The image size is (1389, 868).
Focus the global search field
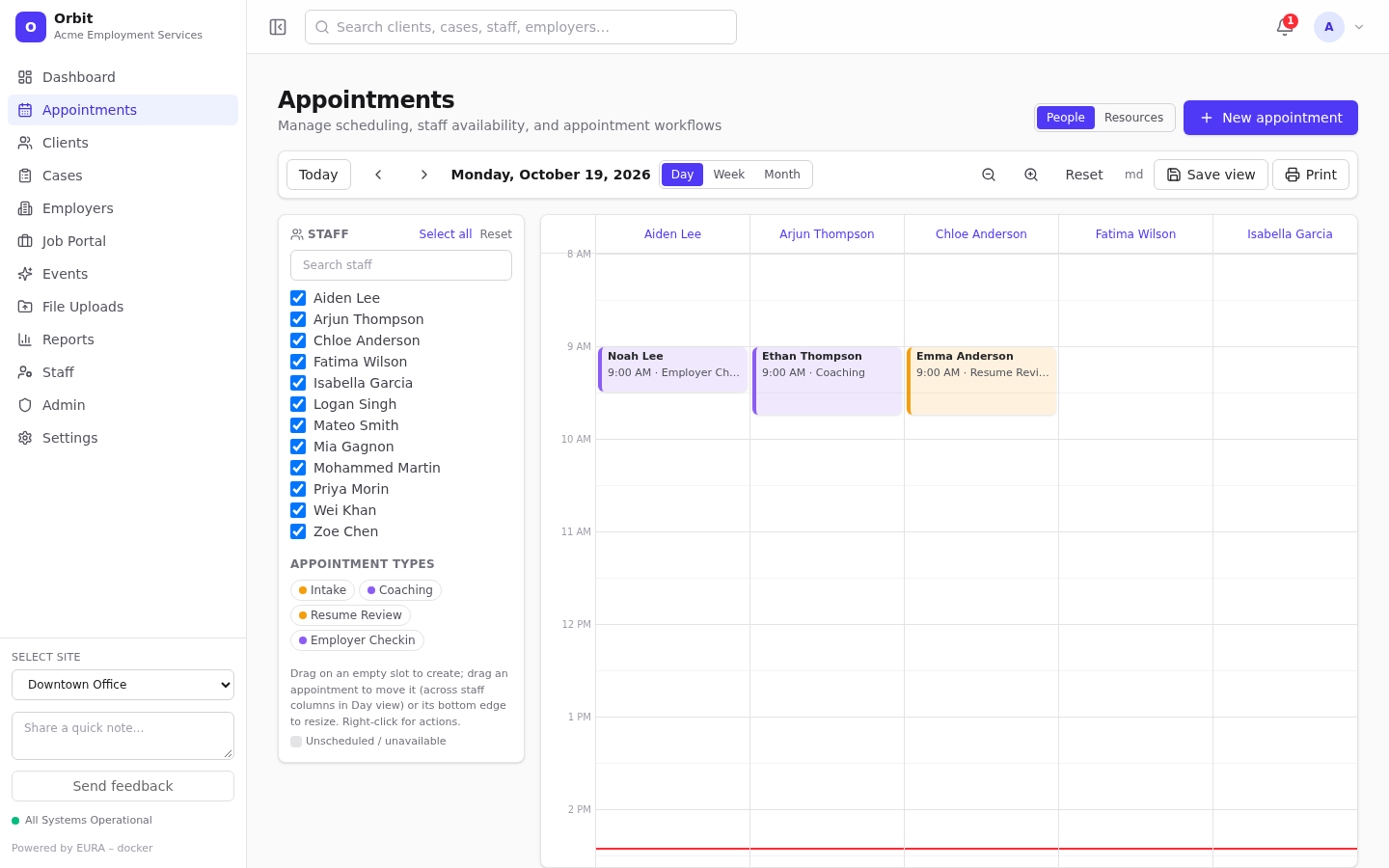click(521, 27)
